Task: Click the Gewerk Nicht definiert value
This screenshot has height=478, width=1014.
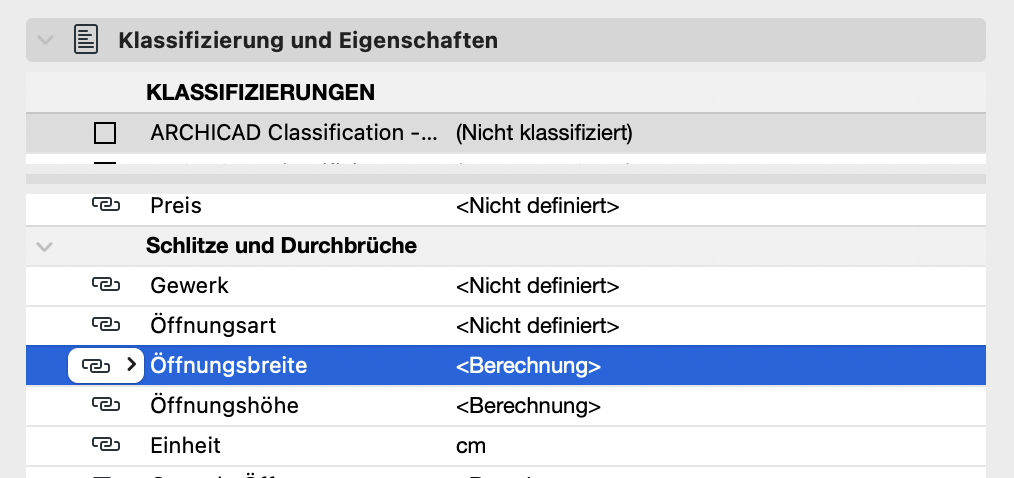Action: (537, 285)
